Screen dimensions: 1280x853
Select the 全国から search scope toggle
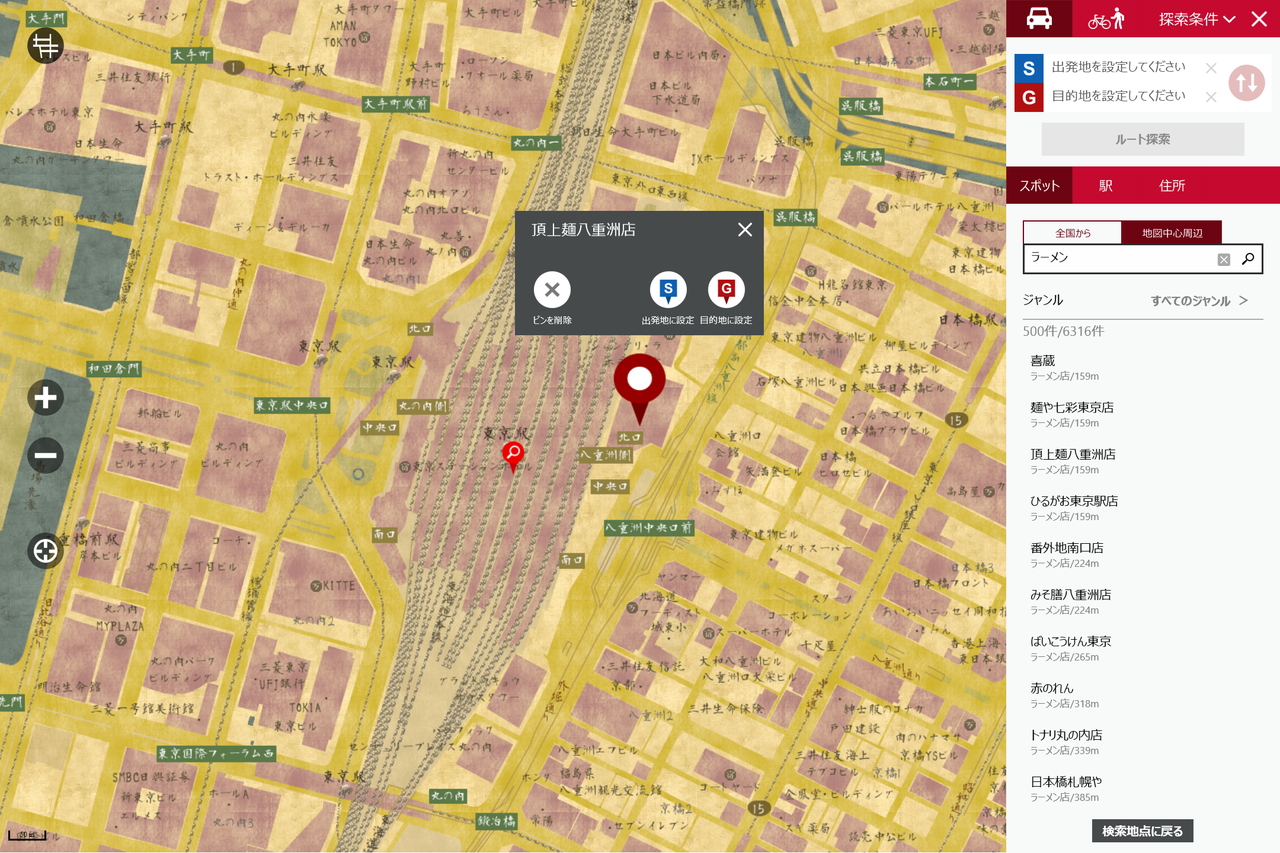(1072, 233)
